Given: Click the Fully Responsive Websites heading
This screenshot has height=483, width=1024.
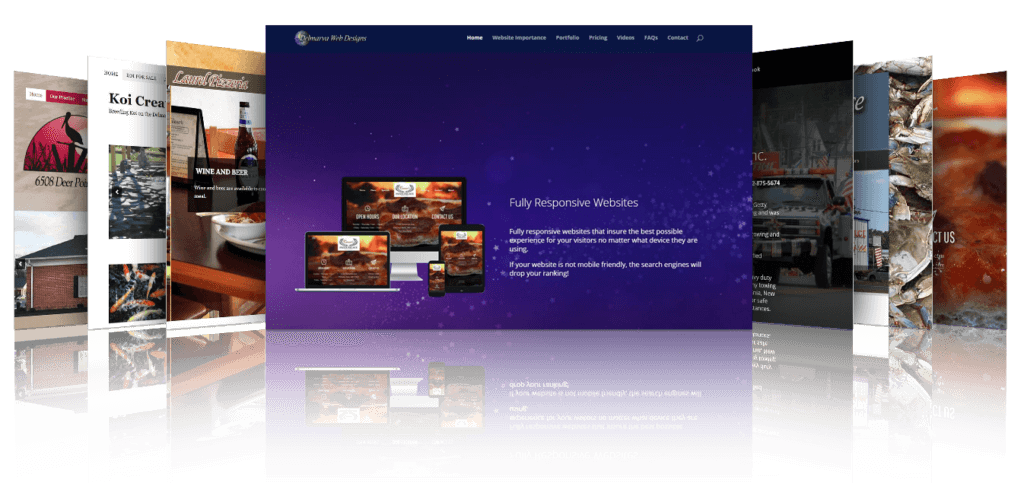Looking at the screenshot, I should click(573, 202).
